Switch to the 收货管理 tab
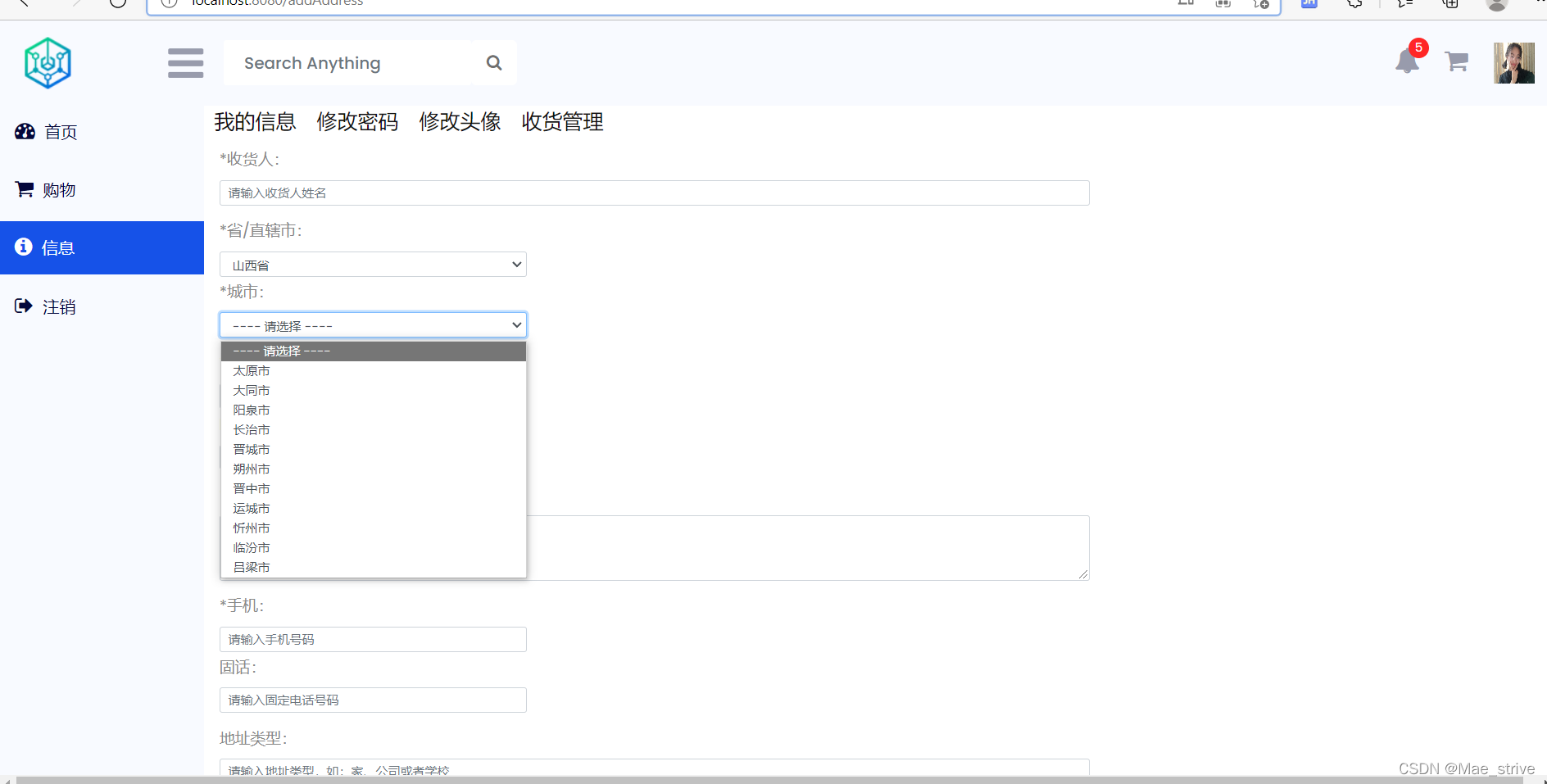 tap(561, 122)
